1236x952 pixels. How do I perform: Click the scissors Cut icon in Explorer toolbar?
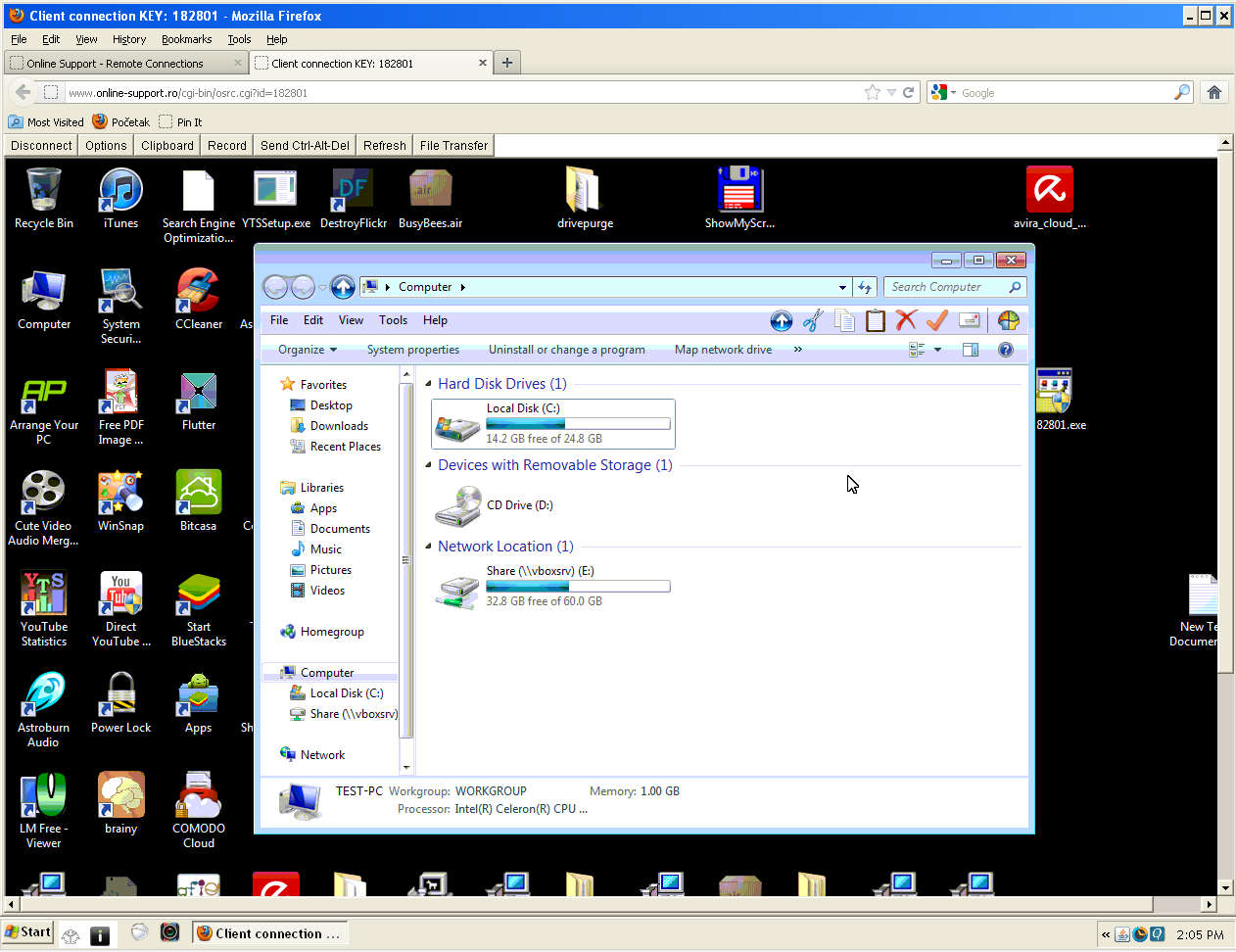pos(812,320)
